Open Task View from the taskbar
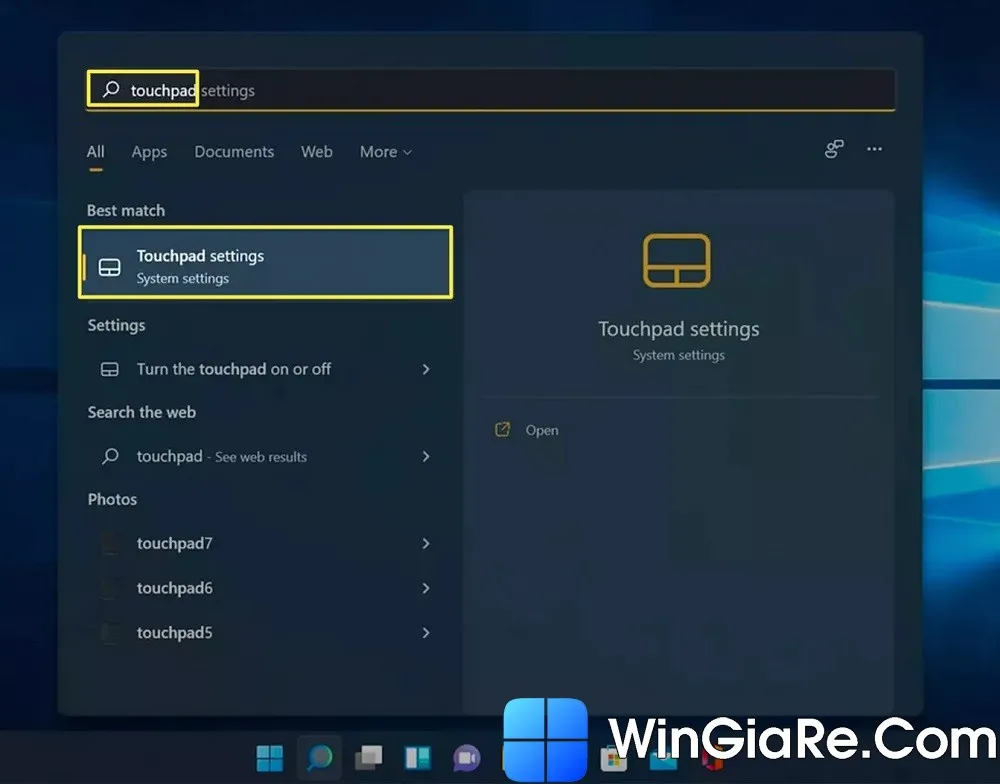1000x784 pixels. point(369,757)
